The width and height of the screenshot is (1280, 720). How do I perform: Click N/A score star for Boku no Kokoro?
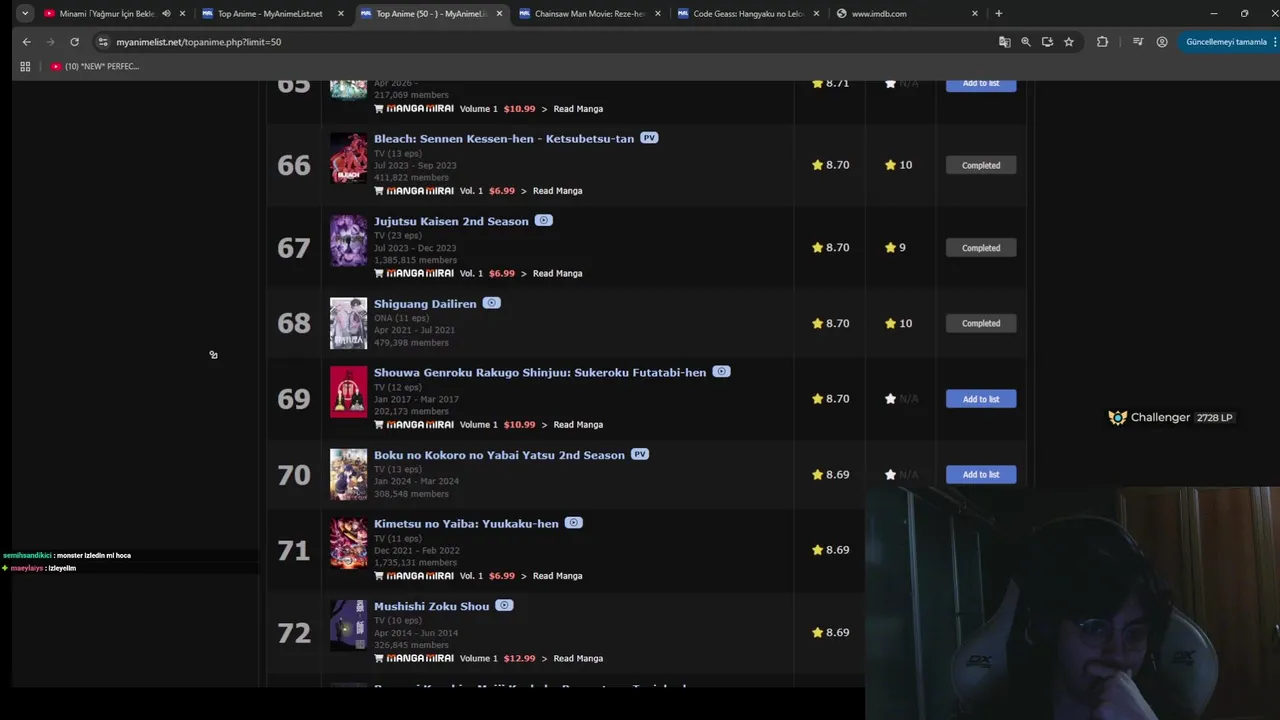pos(890,475)
